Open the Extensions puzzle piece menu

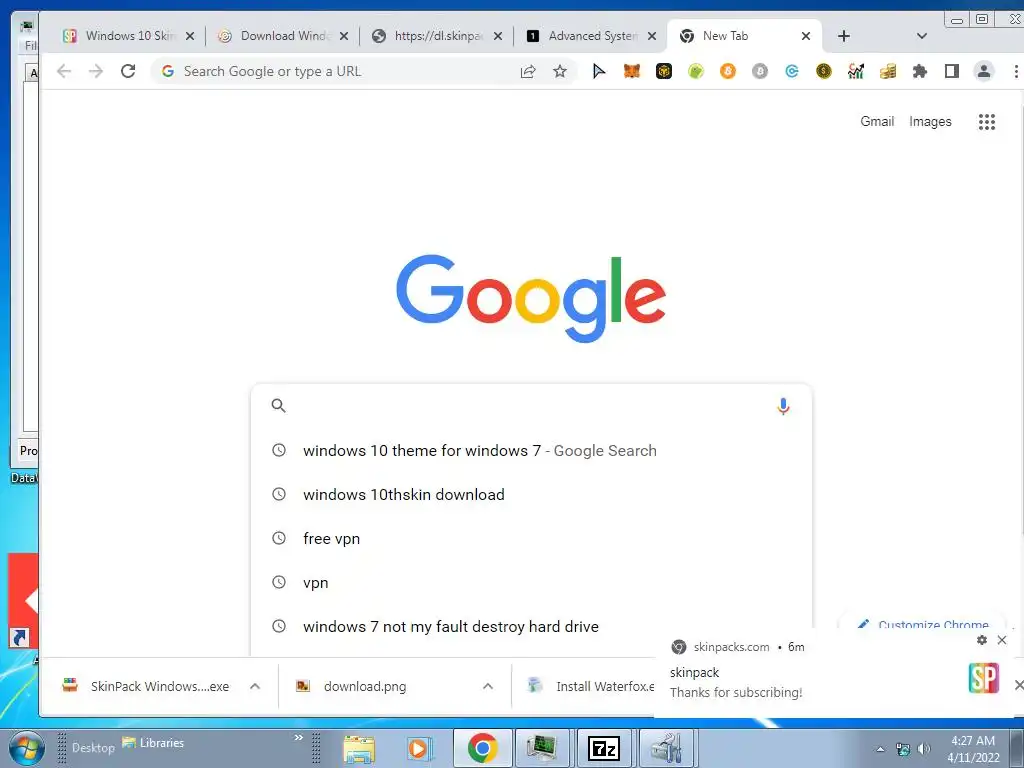[920, 71]
